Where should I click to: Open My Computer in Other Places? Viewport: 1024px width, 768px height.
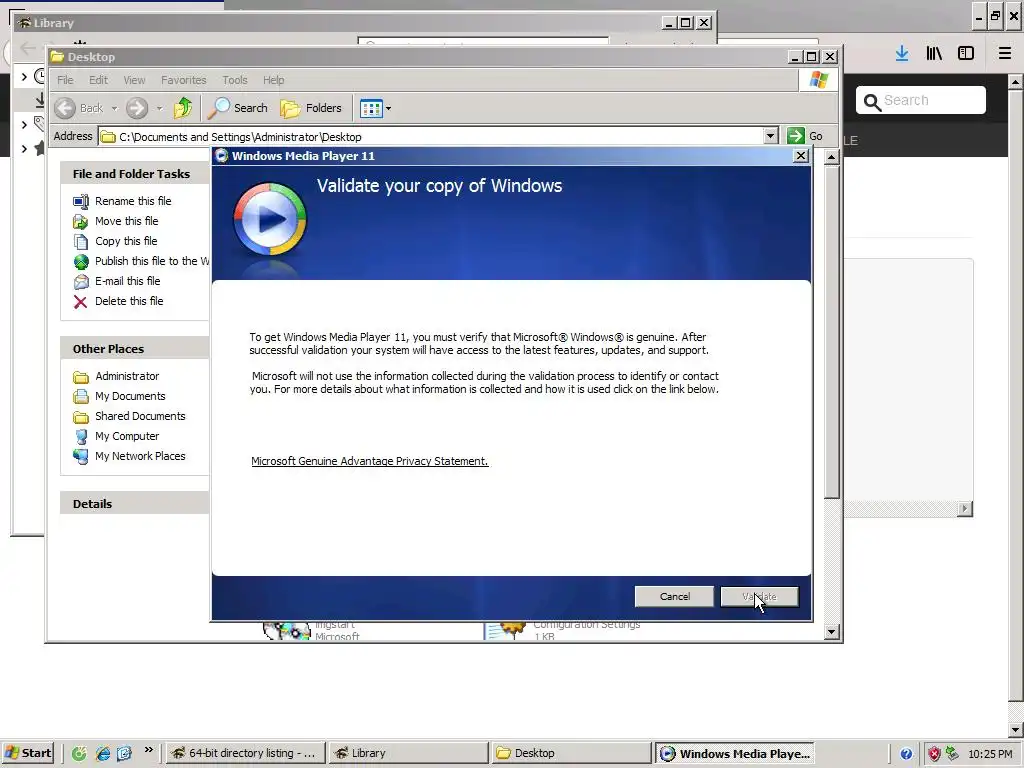point(127,436)
